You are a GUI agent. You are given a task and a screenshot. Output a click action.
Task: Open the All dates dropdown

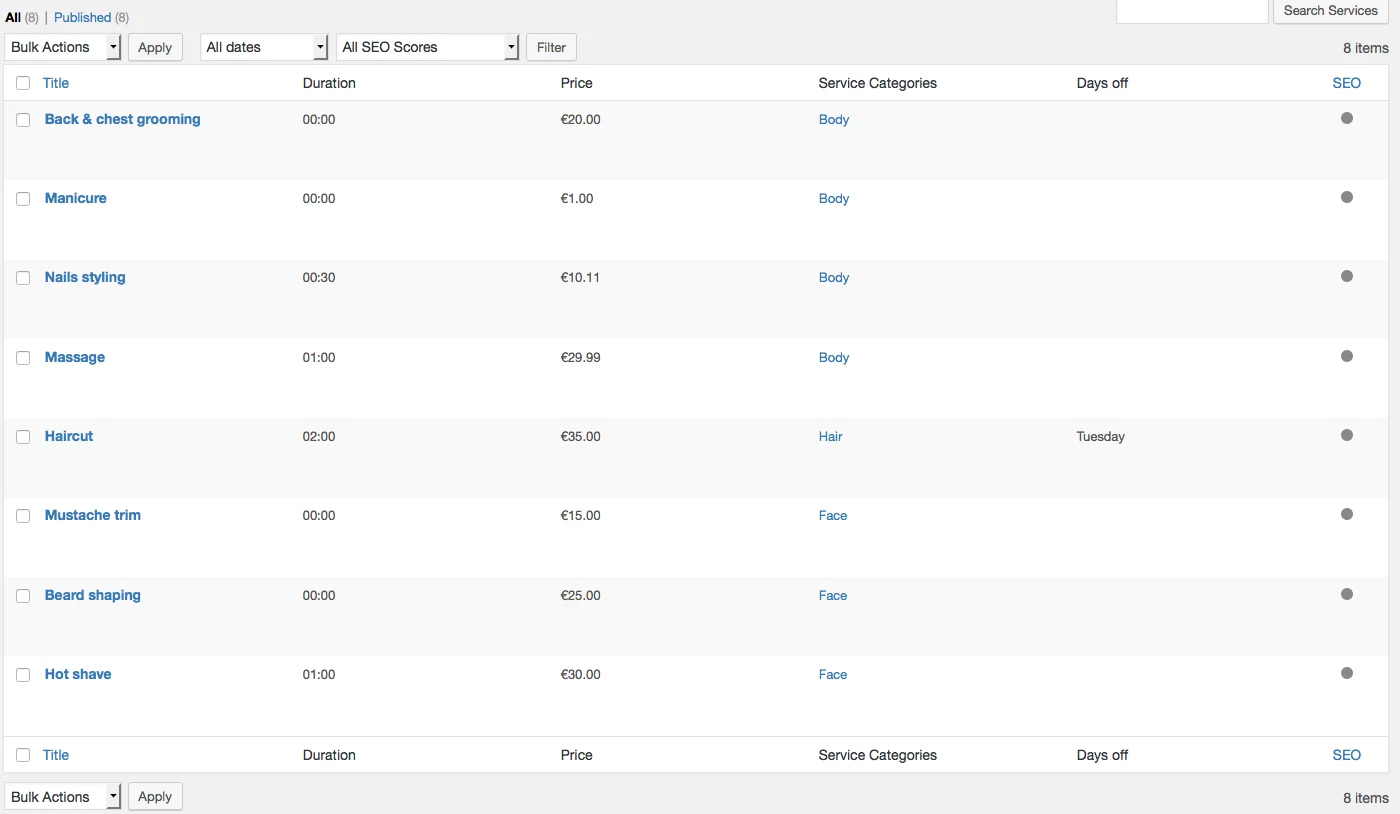(263, 47)
